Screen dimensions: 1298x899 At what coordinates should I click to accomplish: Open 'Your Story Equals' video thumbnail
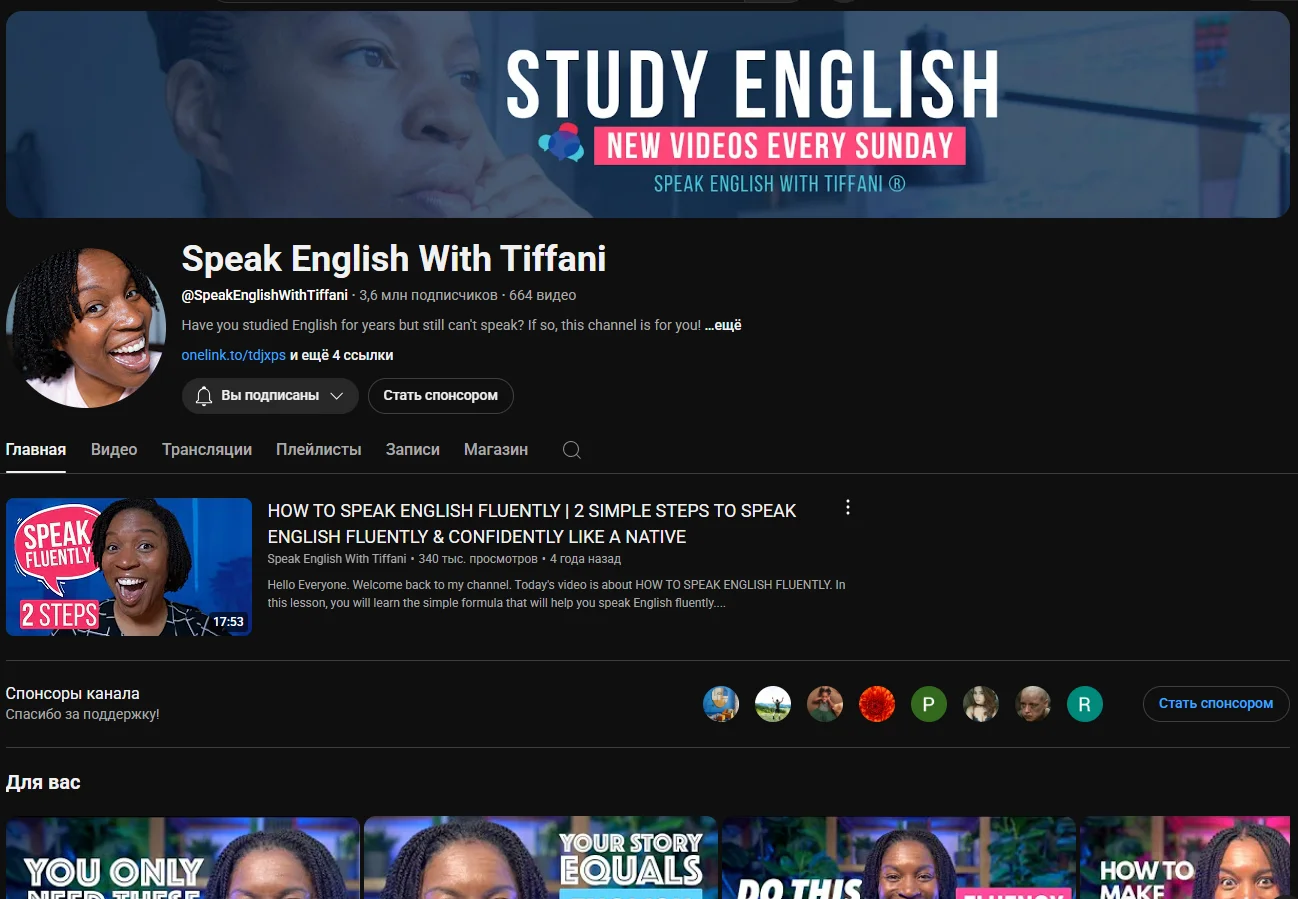pos(541,858)
